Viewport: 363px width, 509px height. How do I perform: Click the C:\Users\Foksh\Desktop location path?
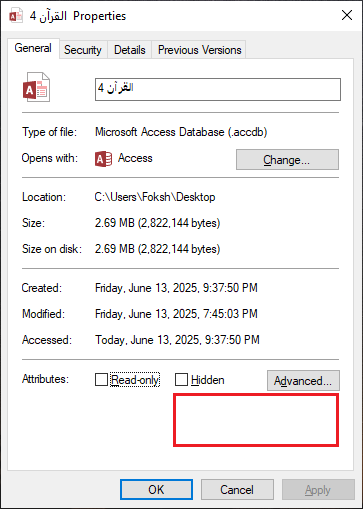[155, 197]
